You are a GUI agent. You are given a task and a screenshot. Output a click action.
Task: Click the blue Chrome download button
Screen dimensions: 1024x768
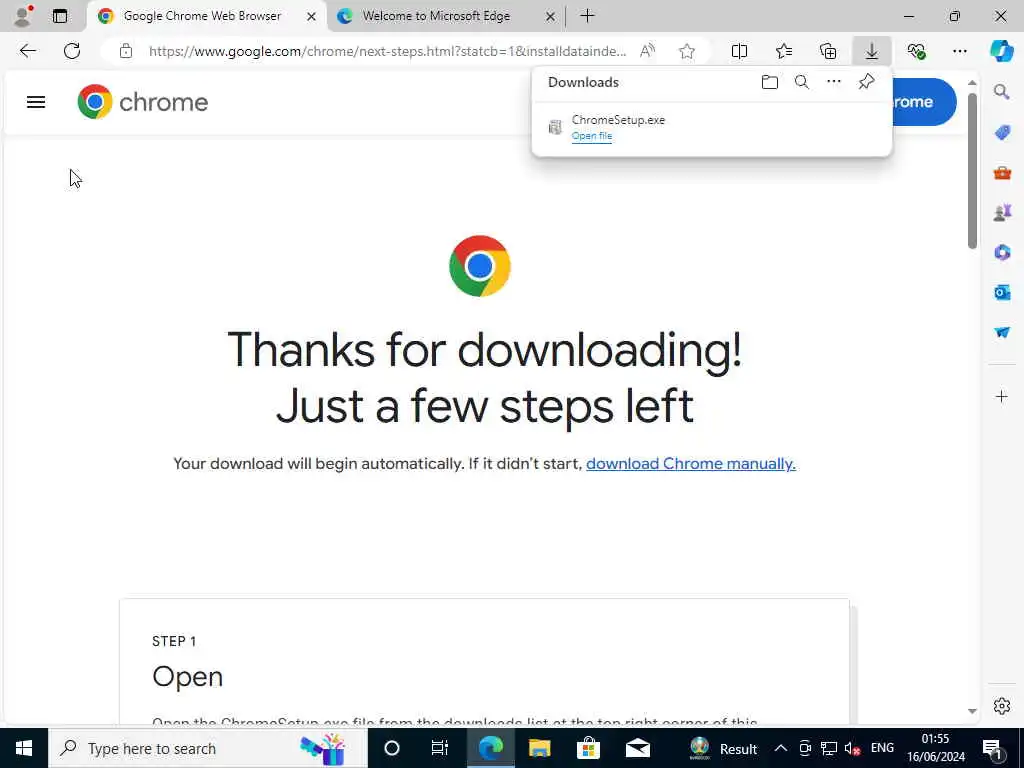[924, 102]
